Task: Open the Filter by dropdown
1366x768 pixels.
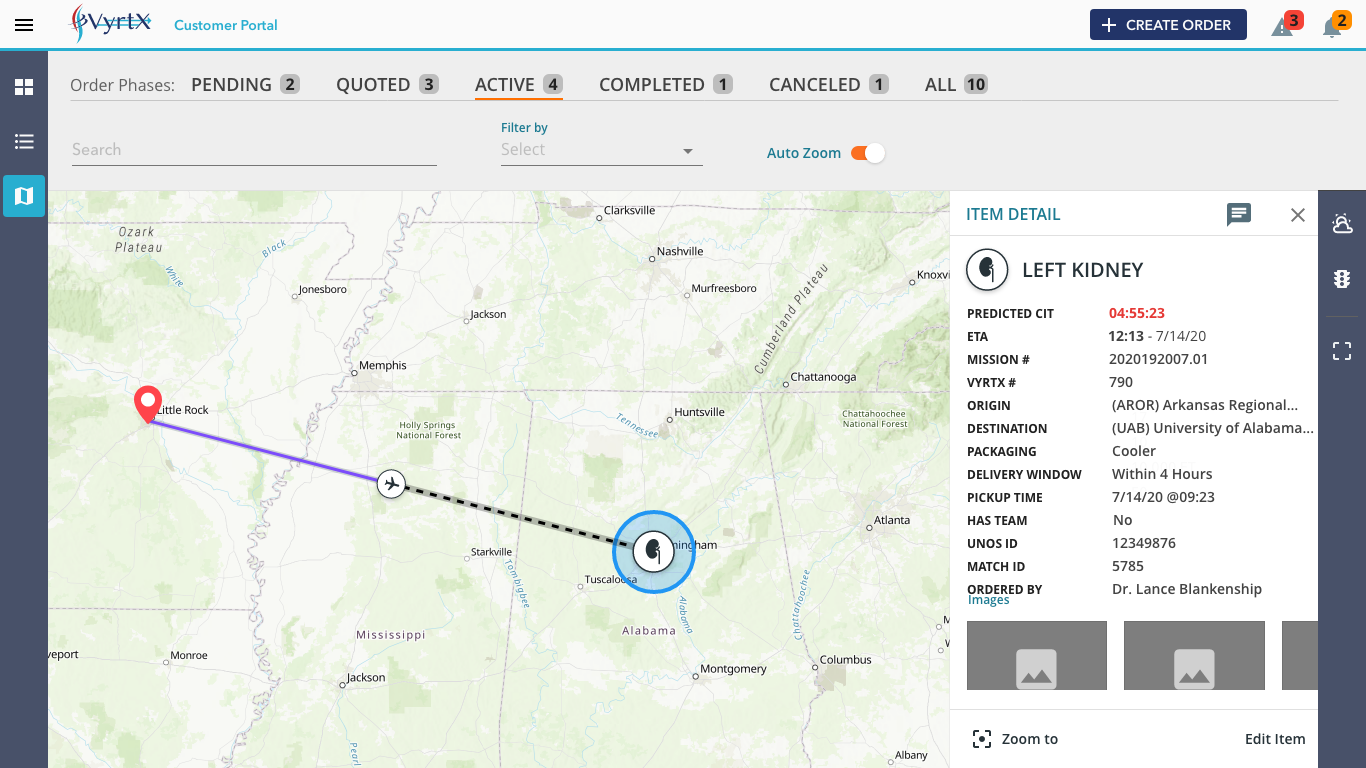Action: pyautogui.click(x=601, y=150)
